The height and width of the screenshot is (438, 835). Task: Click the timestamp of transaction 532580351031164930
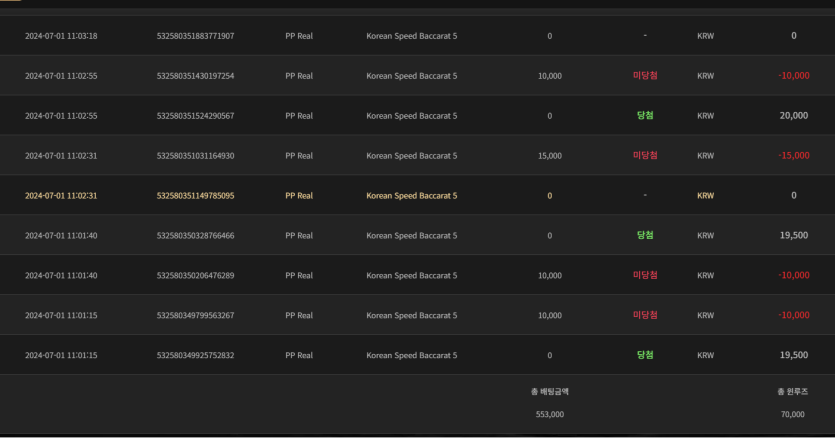coord(61,156)
